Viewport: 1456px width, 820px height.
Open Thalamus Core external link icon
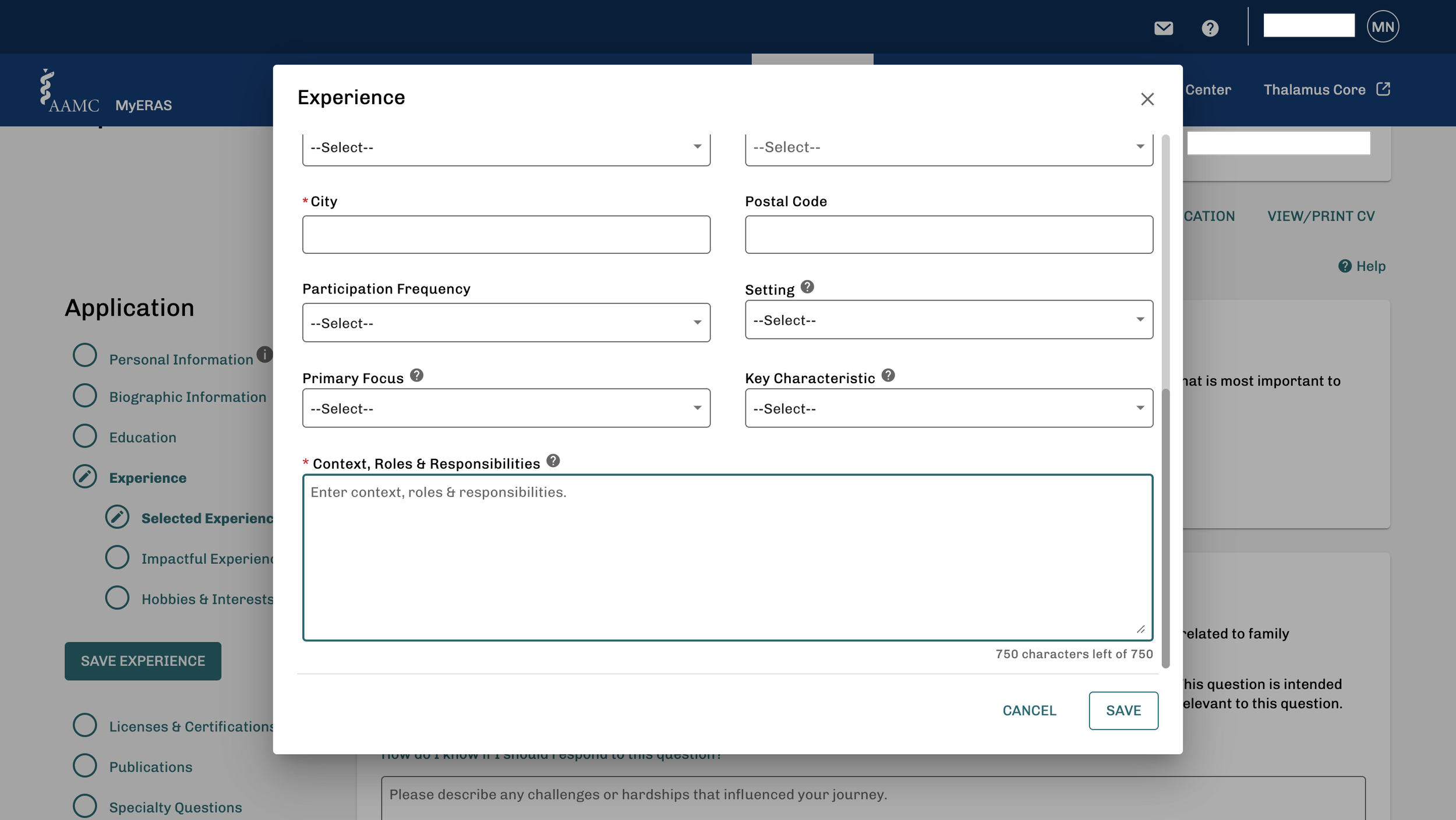(1383, 89)
